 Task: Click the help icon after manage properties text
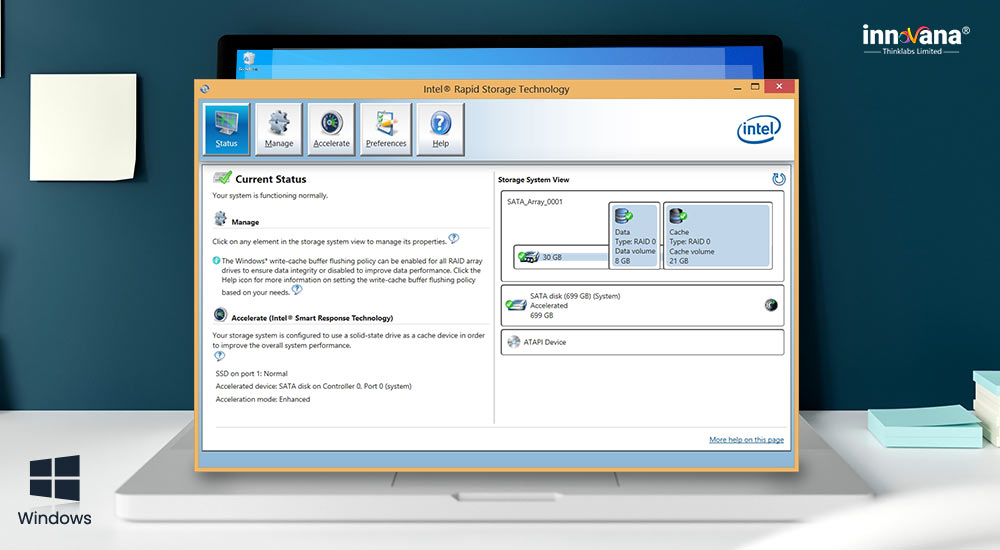453,239
